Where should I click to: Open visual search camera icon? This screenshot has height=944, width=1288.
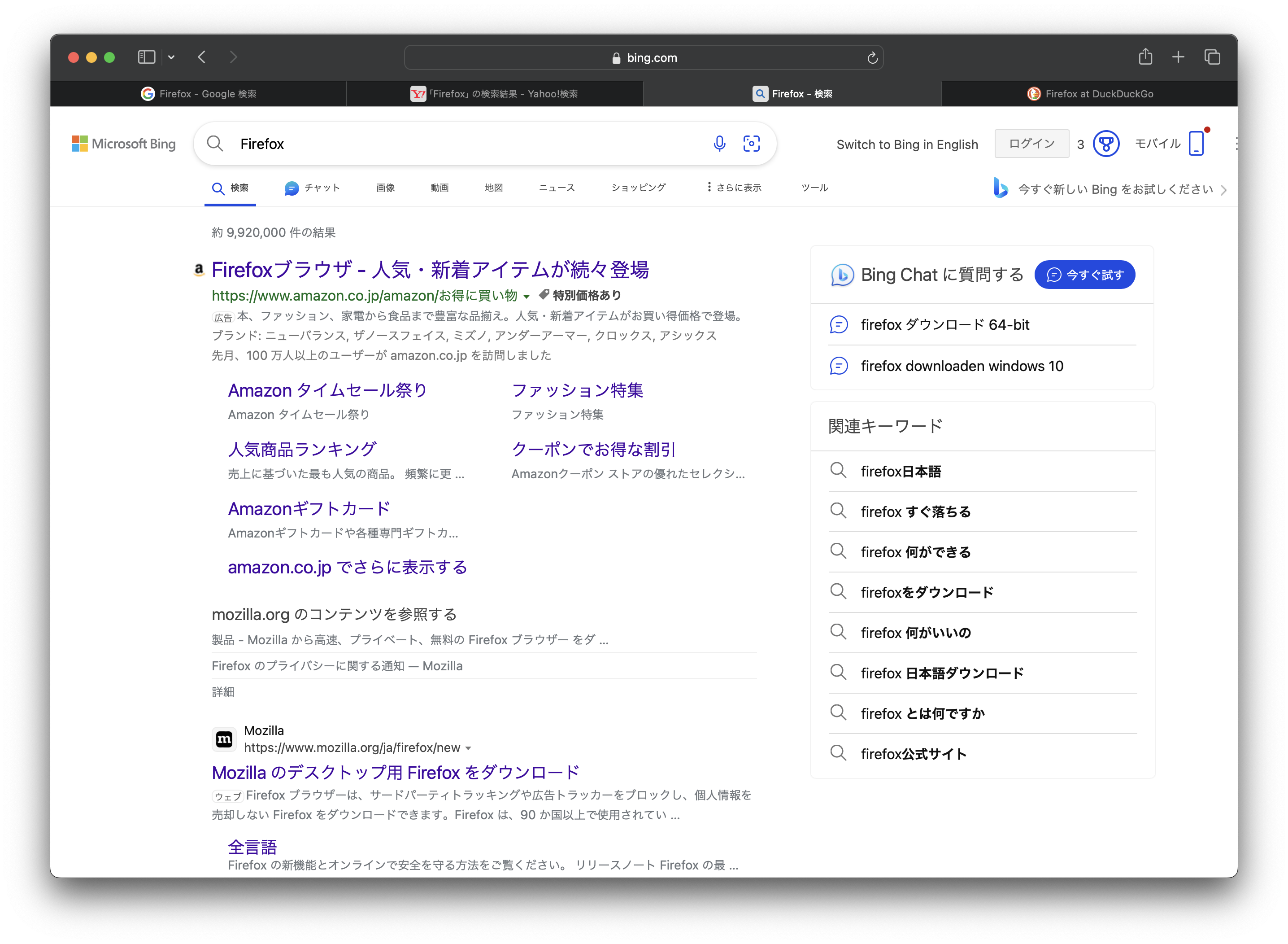751,144
